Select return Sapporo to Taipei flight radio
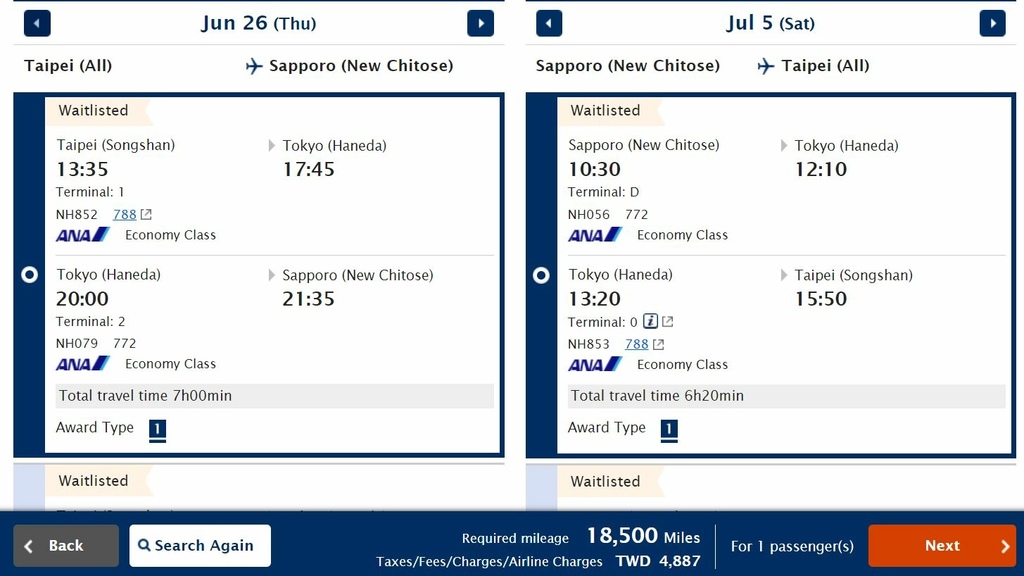The width and height of the screenshot is (1024, 576). (x=541, y=275)
